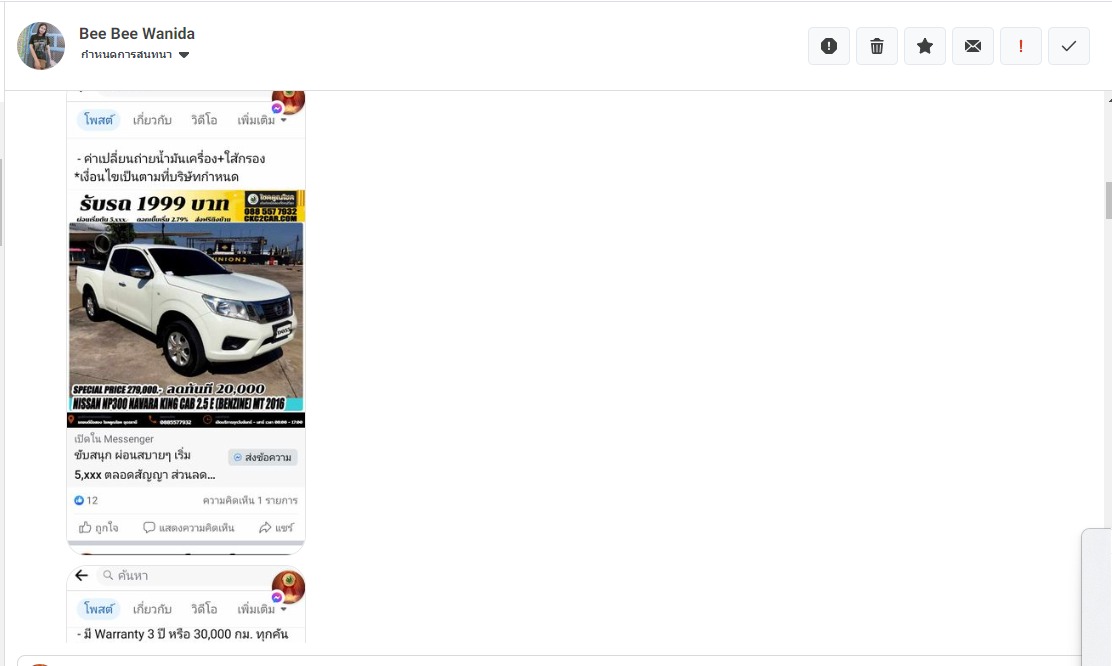
Task: Click the รับรถ 1999 บาท banner
Action: point(187,206)
